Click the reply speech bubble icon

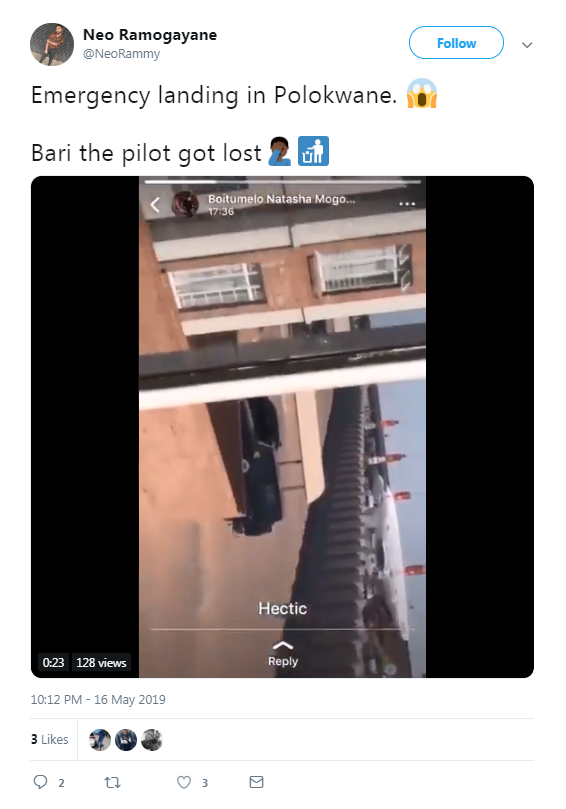point(40,782)
